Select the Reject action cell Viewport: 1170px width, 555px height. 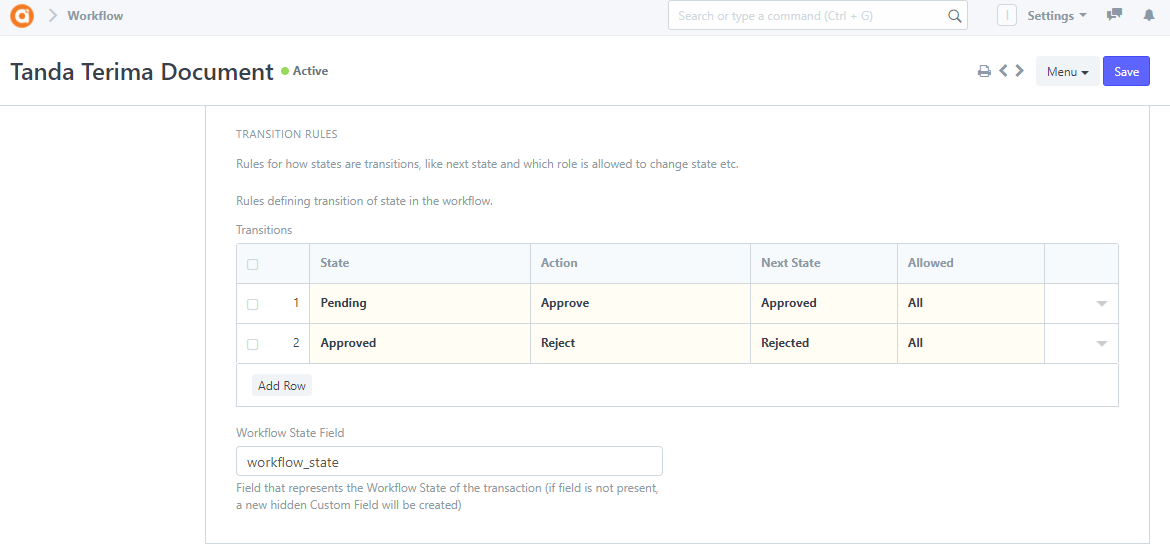click(x=640, y=344)
